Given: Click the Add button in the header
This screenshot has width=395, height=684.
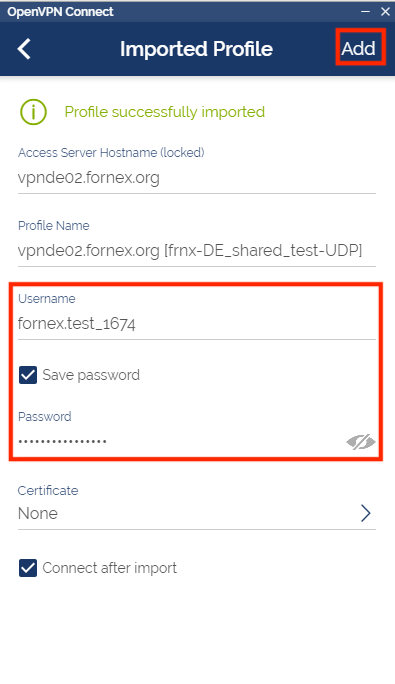Looking at the screenshot, I should point(358,48).
